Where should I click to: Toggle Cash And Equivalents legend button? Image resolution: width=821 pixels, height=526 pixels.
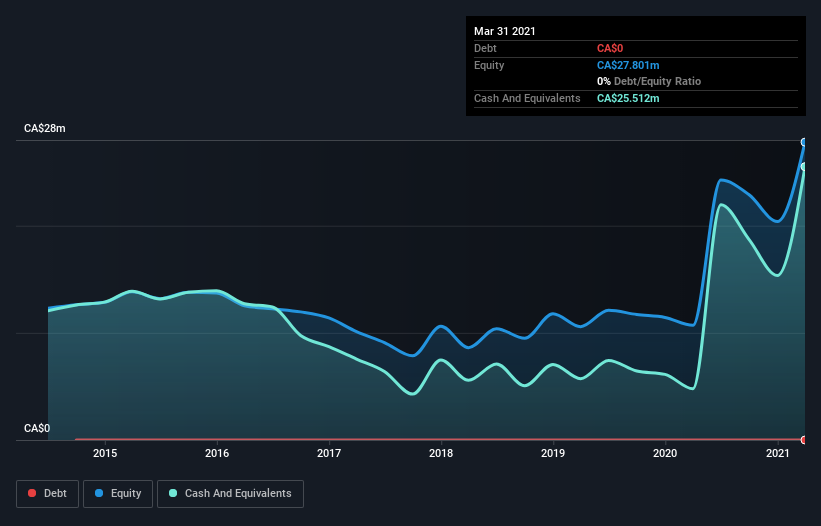tap(230, 494)
